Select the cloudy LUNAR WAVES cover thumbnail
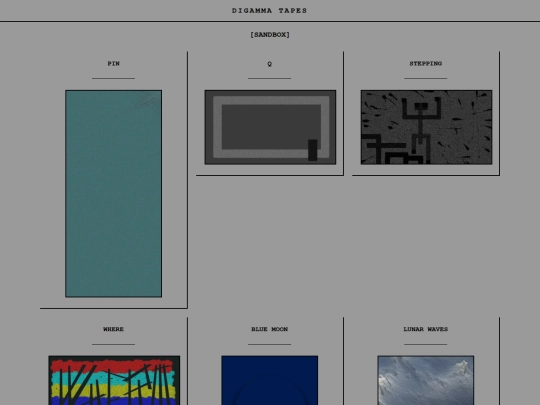Image resolution: width=540 pixels, height=405 pixels. (x=426, y=381)
